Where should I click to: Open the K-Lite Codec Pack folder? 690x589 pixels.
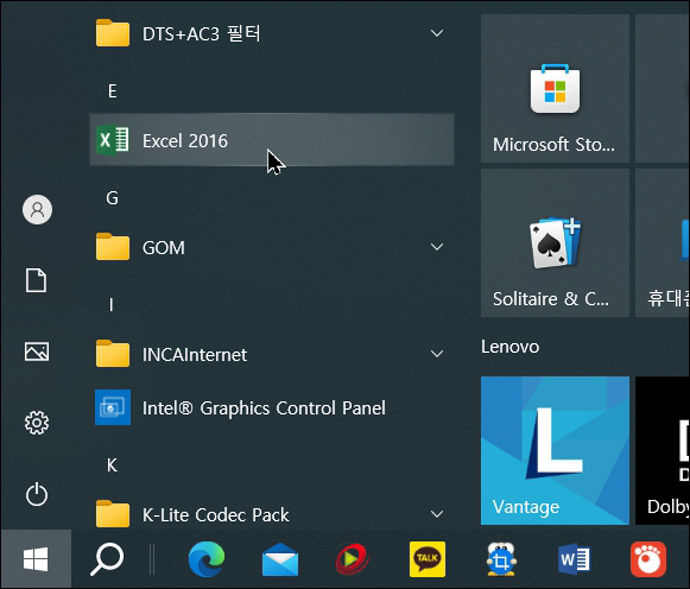point(272,514)
